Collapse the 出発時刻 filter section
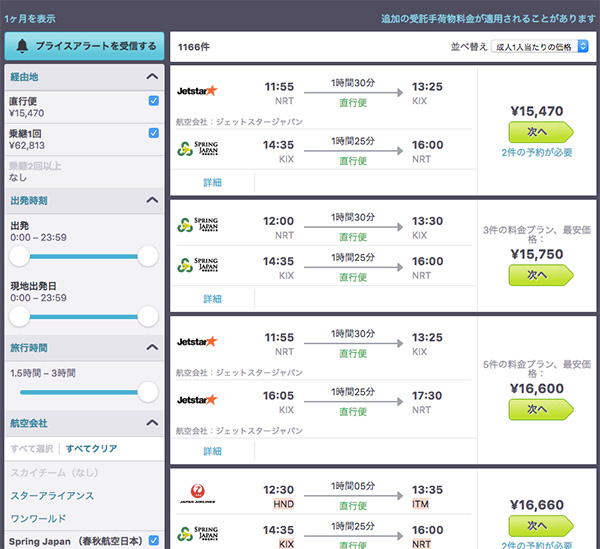Viewport: 600px width, 549px height. (152, 200)
